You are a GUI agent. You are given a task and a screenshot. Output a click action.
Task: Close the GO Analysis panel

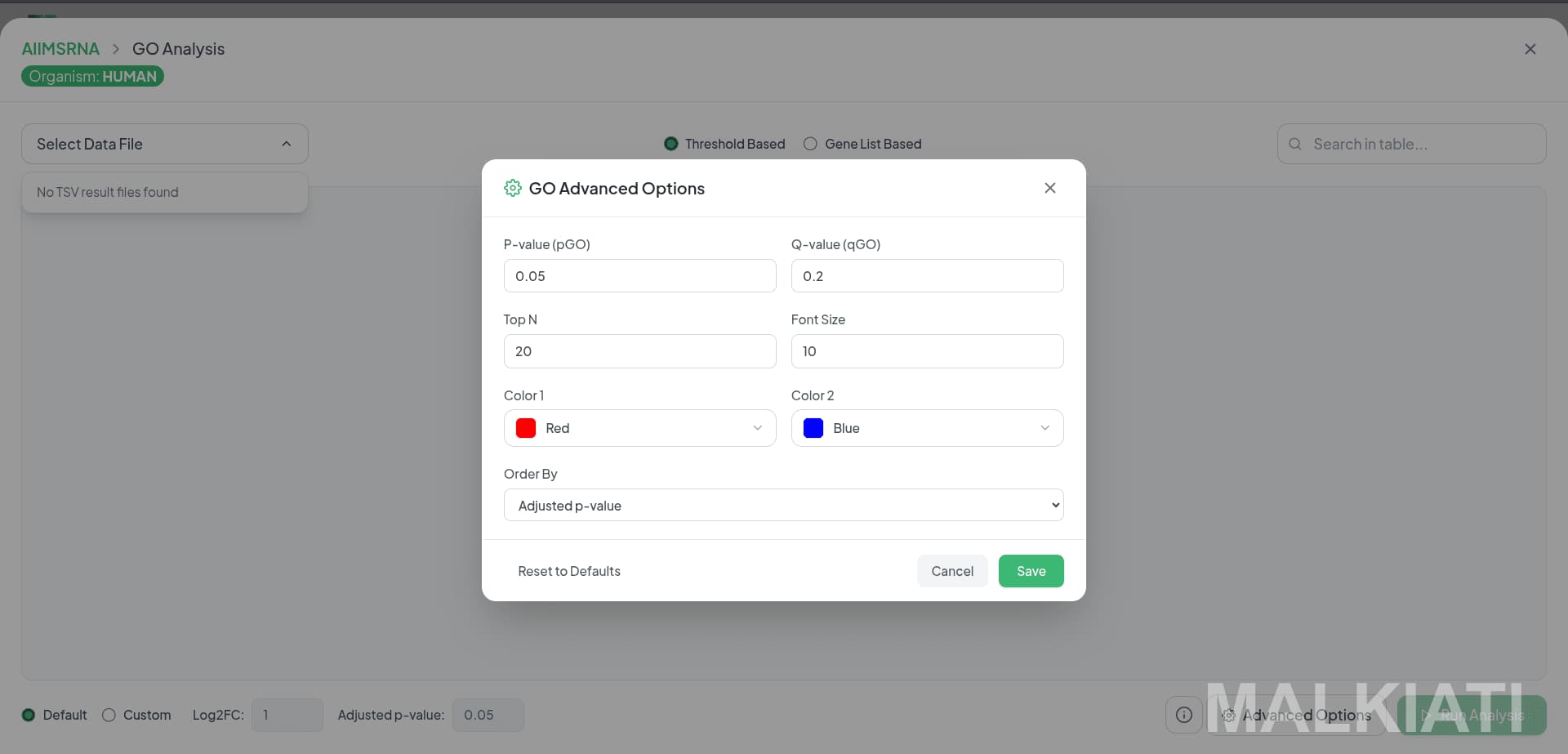pos(1530,49)
